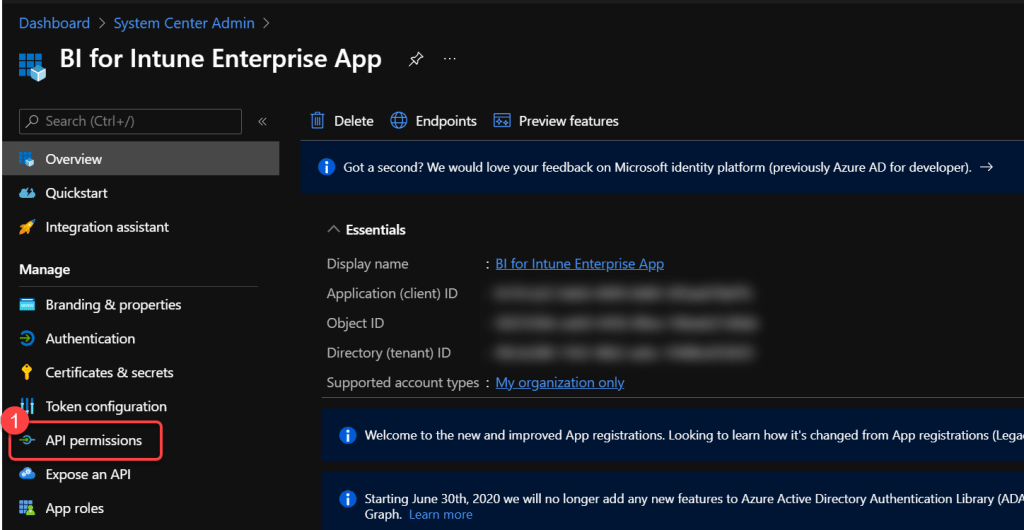Click the sidebar search field
The height and width of the screenshot is (530, 1024).
point(130,121)
